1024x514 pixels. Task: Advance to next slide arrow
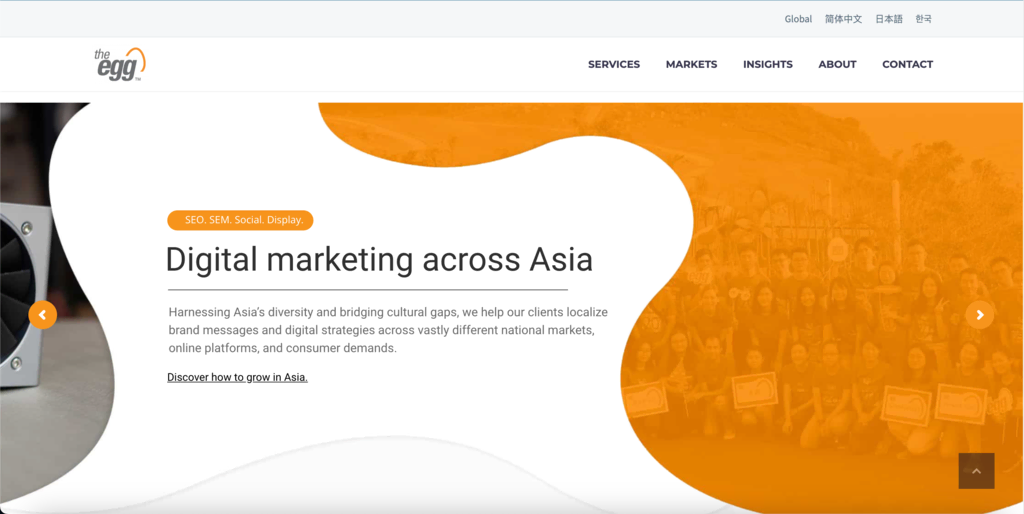980,315
